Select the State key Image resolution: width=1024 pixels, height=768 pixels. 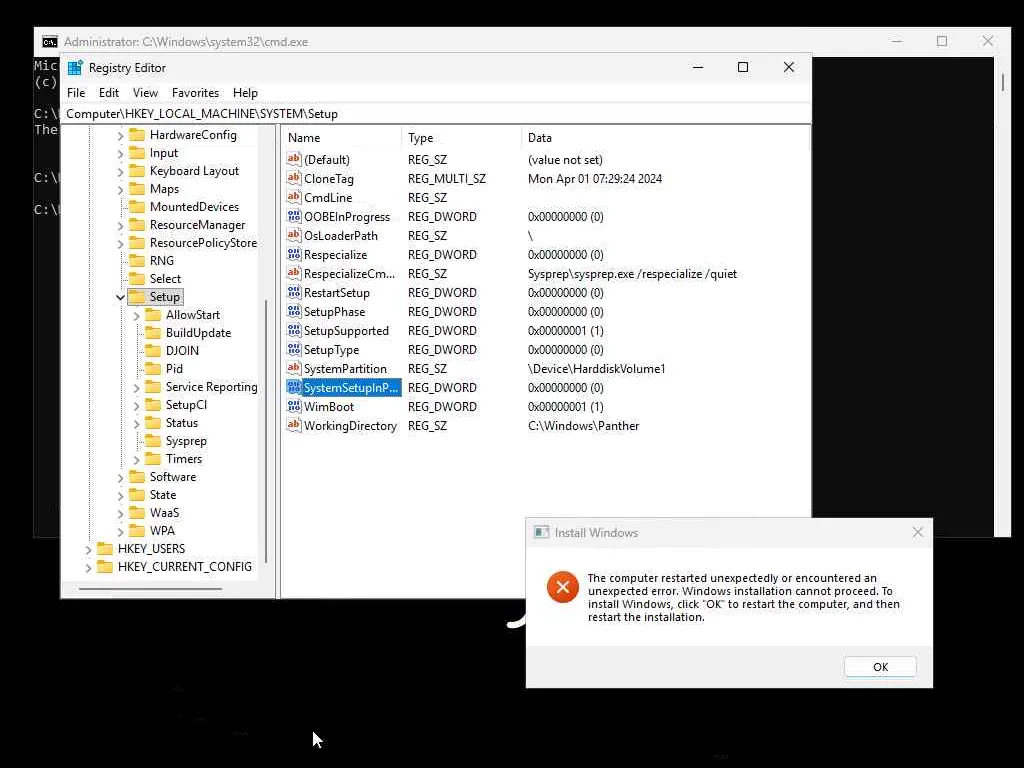click(163, 495)
